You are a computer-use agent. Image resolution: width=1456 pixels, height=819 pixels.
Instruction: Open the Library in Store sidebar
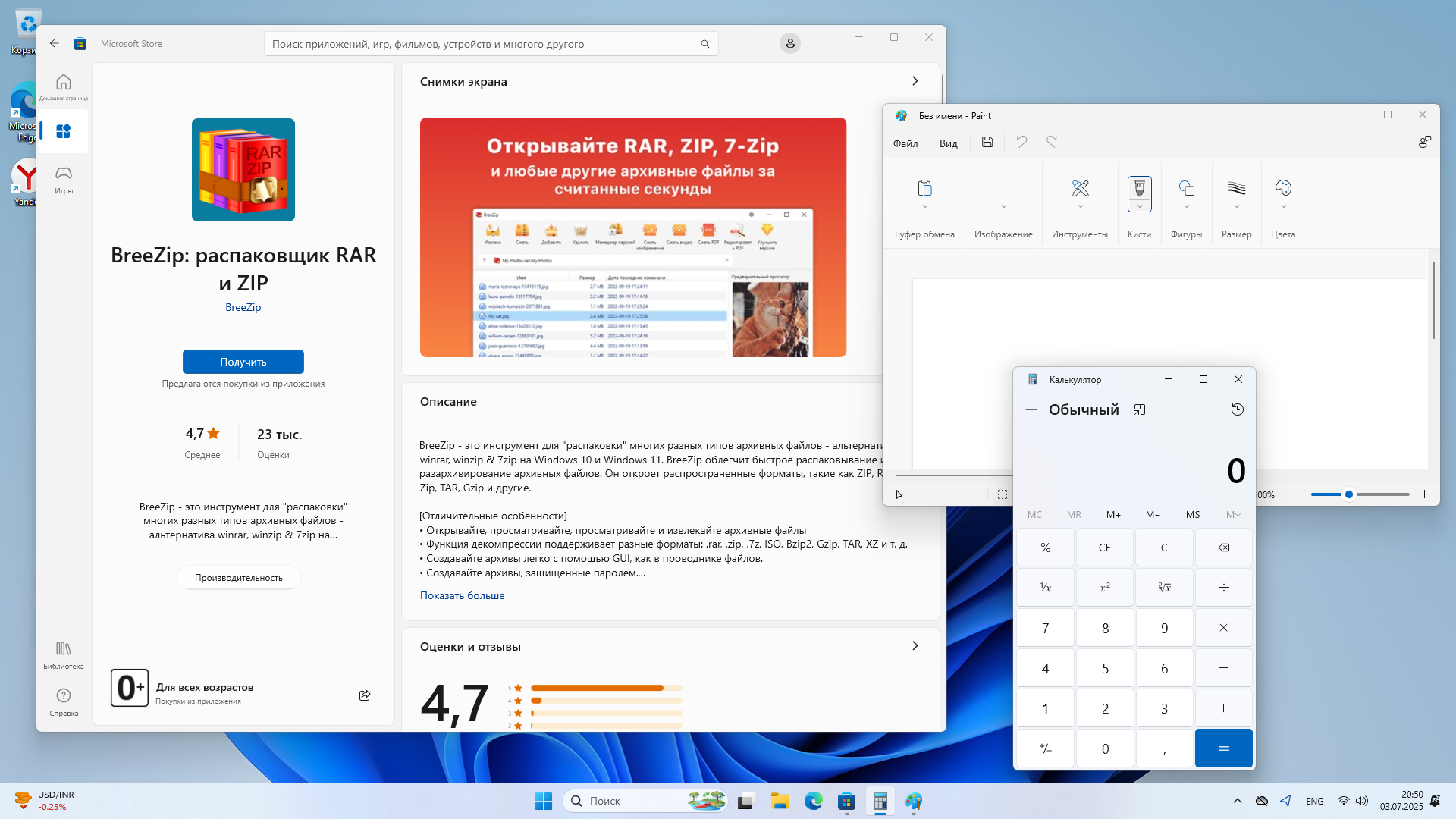(64, 655)
